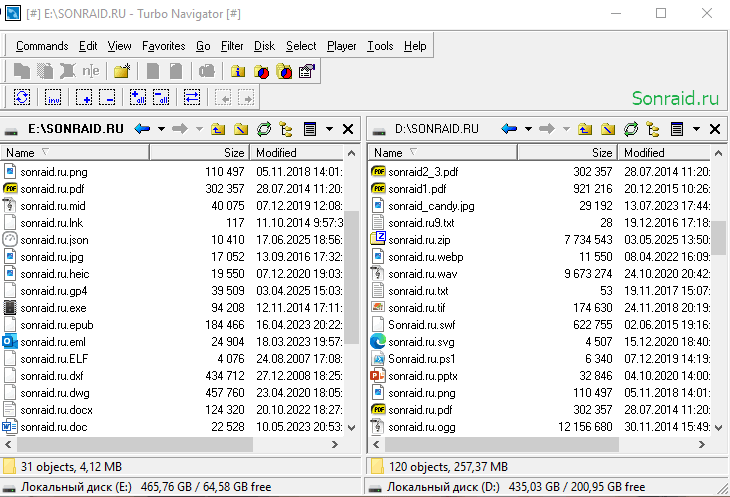The image size is (730, 497).
Task: Expand view mode dropdown arrow in the D: panel
Action: pyautogui.click(x=696, y=129)
